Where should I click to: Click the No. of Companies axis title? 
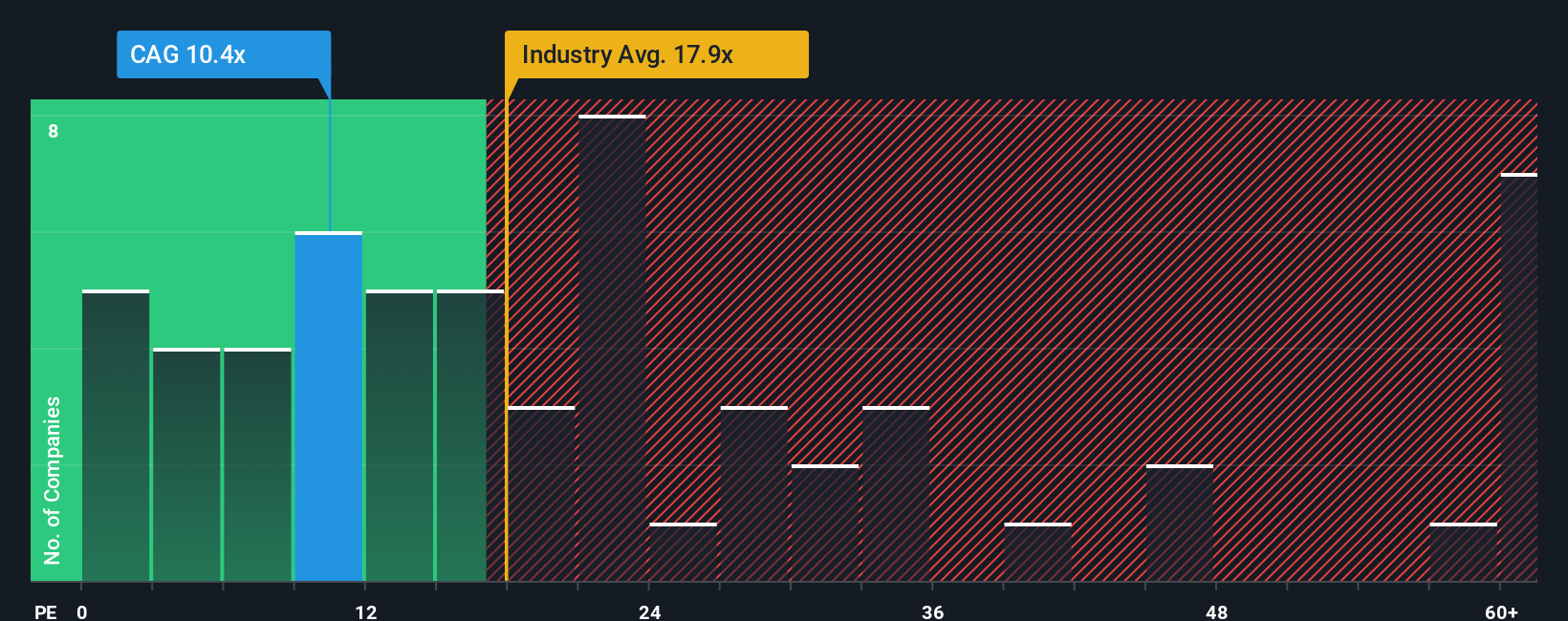(53, 481)
